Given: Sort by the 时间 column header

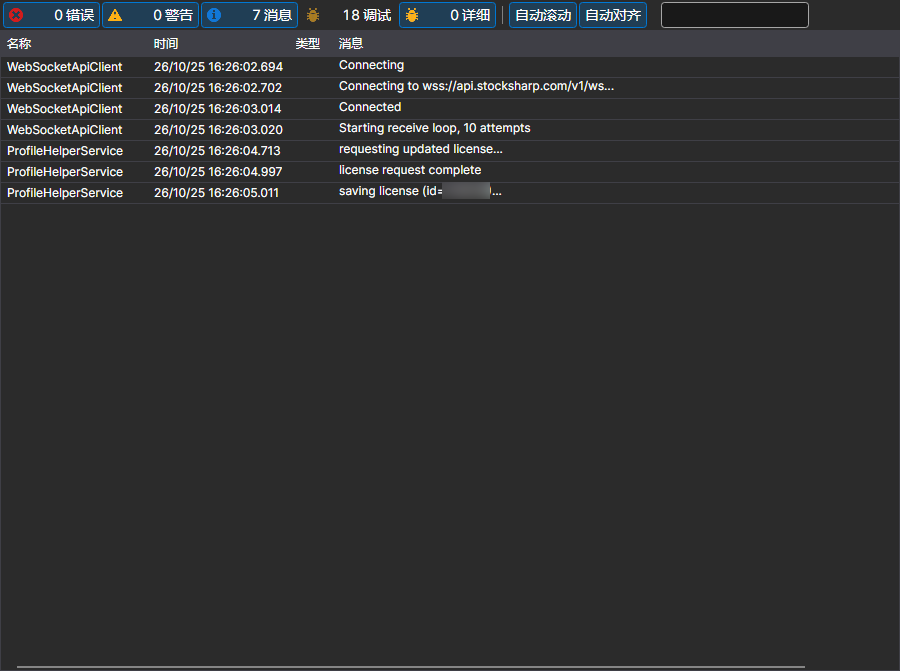Looking at the screenshot, I should 166,44.
